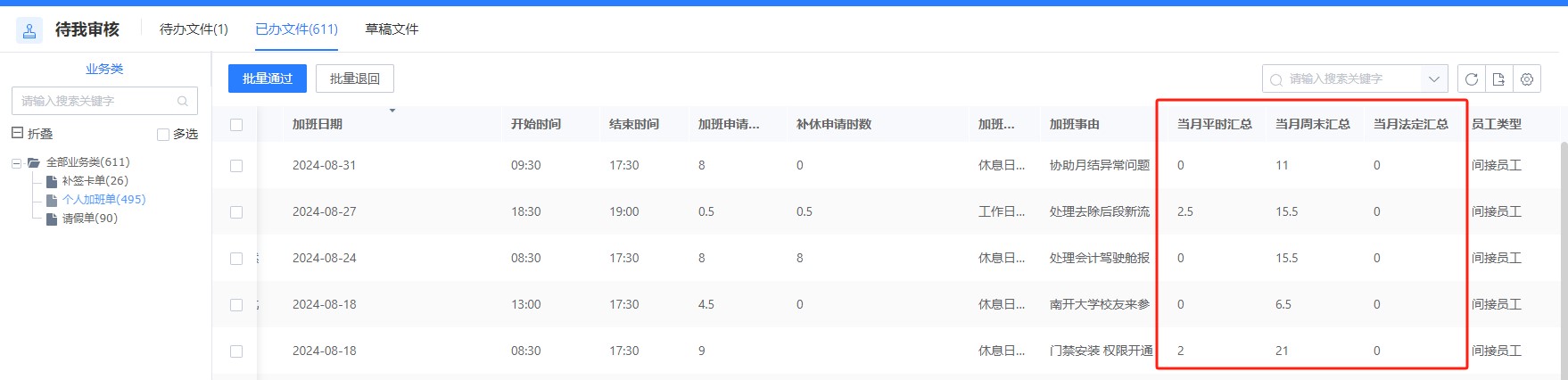
Task: Click the 批量退回 button
Action: tap(355, 78)
